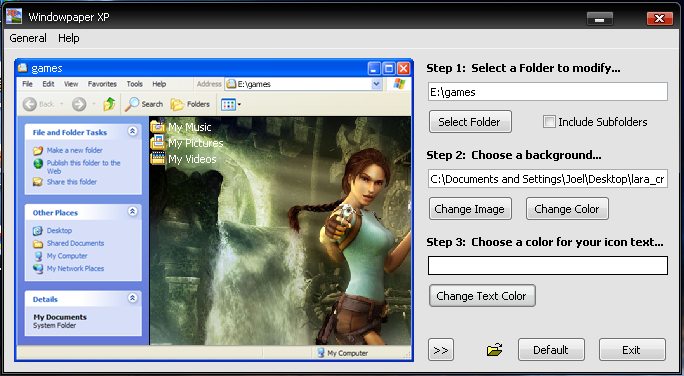Image resolution: width=684 pixels, height=376 pixels.
Task: Click the Up folder icon in preview toolbar
Action: coord(109,104)
